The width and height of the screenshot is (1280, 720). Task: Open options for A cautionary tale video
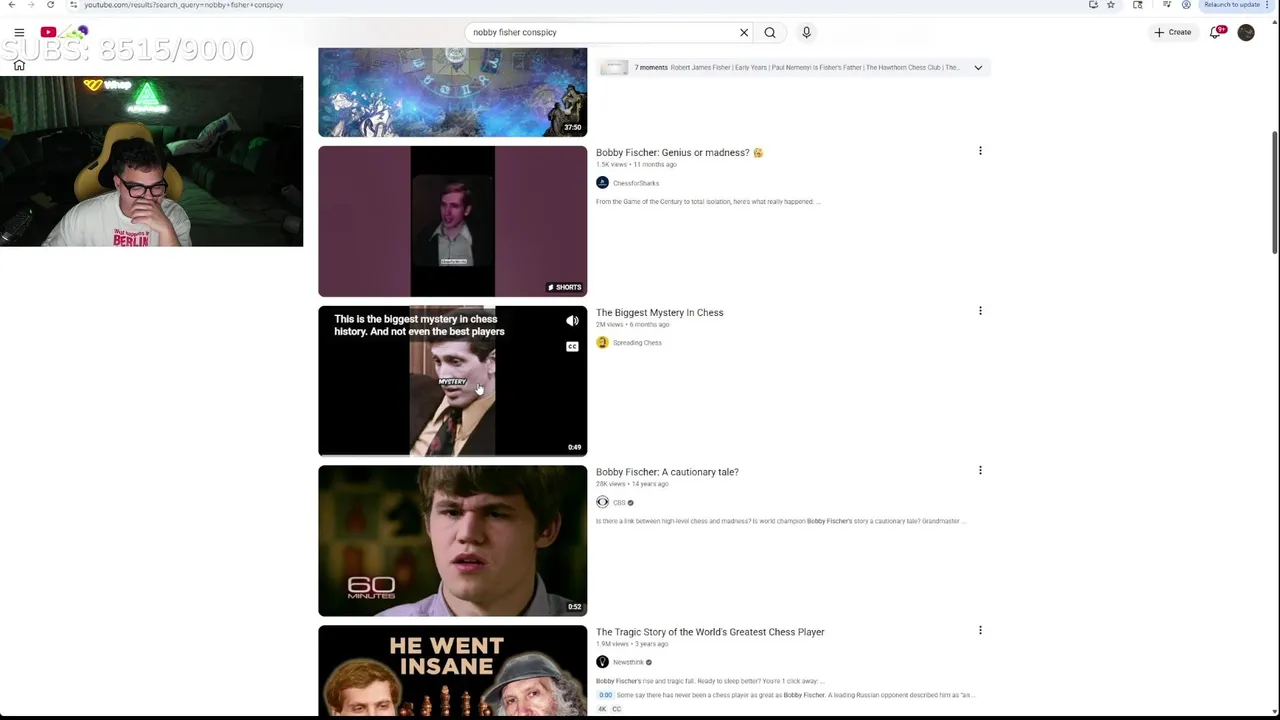980,470
